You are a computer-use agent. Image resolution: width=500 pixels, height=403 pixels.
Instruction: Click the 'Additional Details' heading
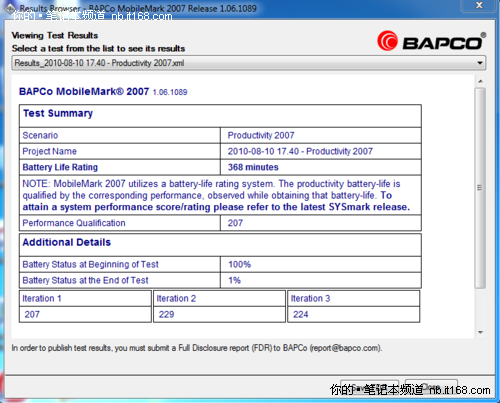tap(66, 242)
